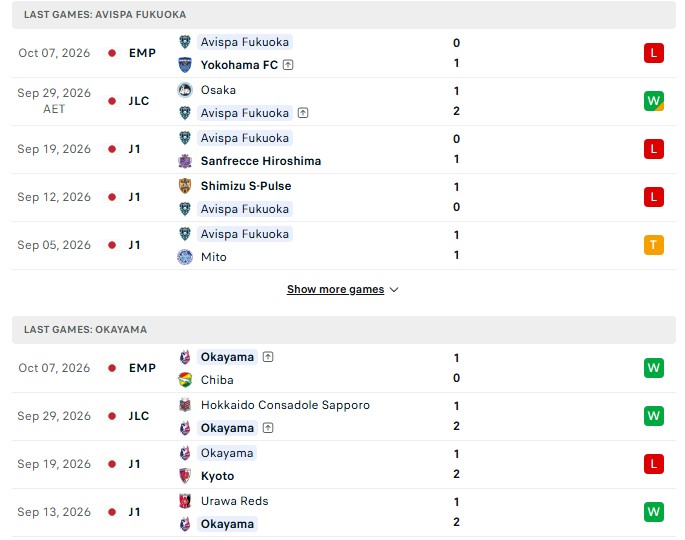Viewport: 685px width, 540px height.
Task: Click the Last Games: Okayama header
Action: [344, 329]
